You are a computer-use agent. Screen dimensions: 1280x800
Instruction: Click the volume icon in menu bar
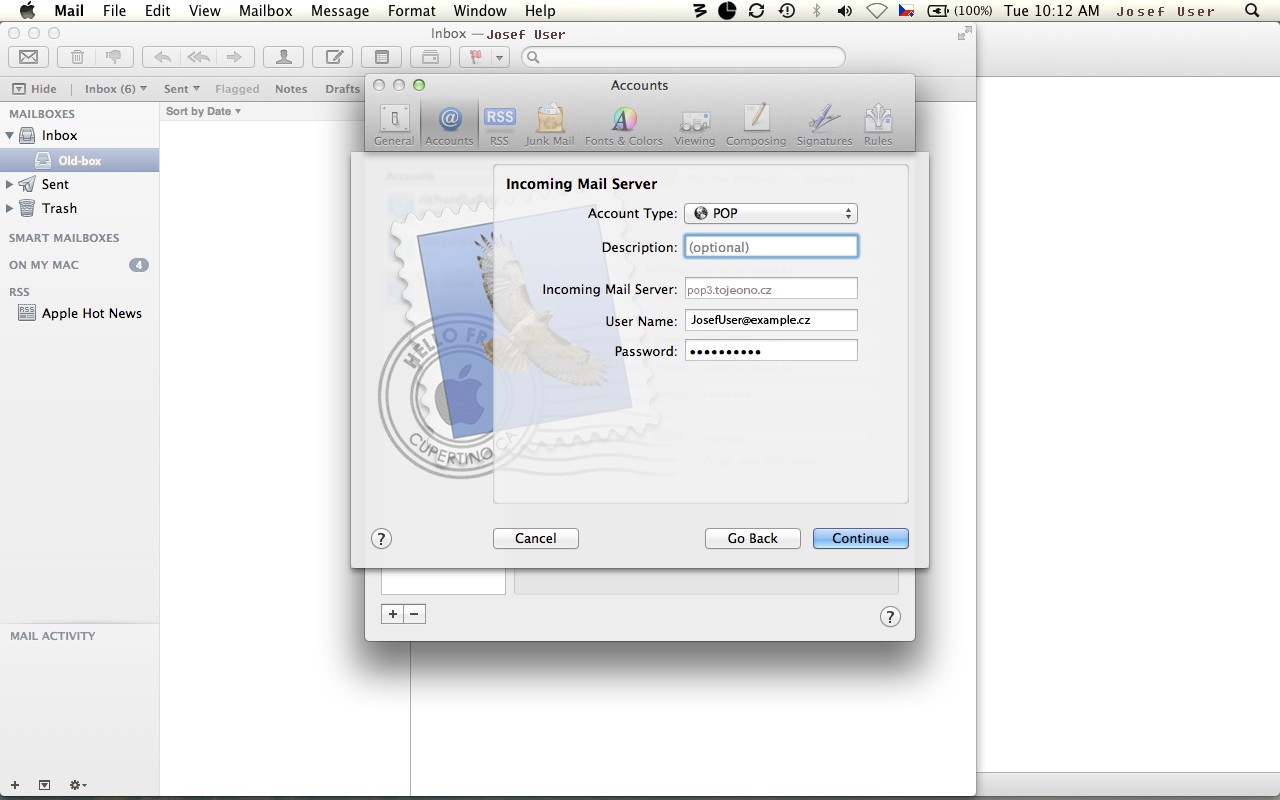845,11
